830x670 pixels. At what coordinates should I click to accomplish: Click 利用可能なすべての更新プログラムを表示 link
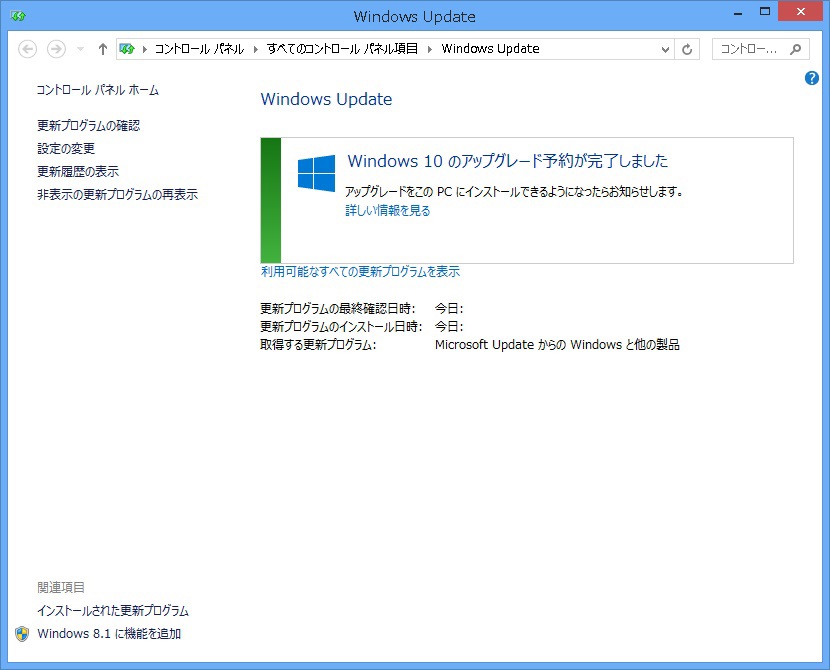[360, 272]
